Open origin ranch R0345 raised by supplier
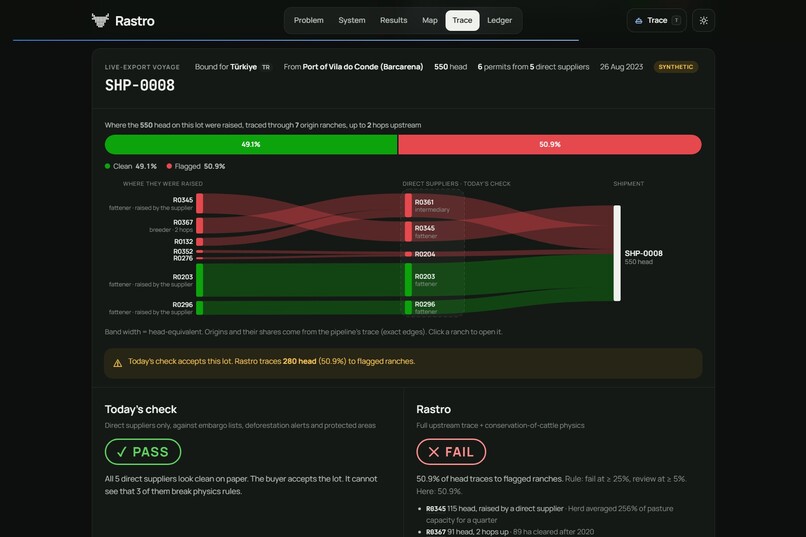The width and height of the screenshot is (806, 537). (199, 203)
